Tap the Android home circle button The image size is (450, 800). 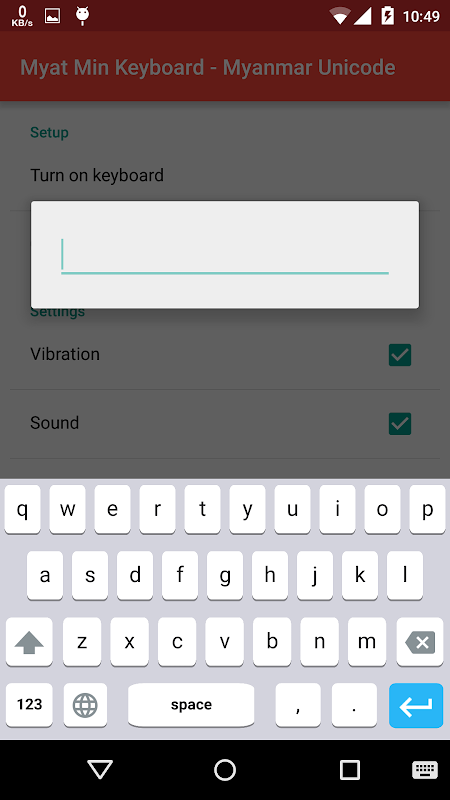point(225,769)
